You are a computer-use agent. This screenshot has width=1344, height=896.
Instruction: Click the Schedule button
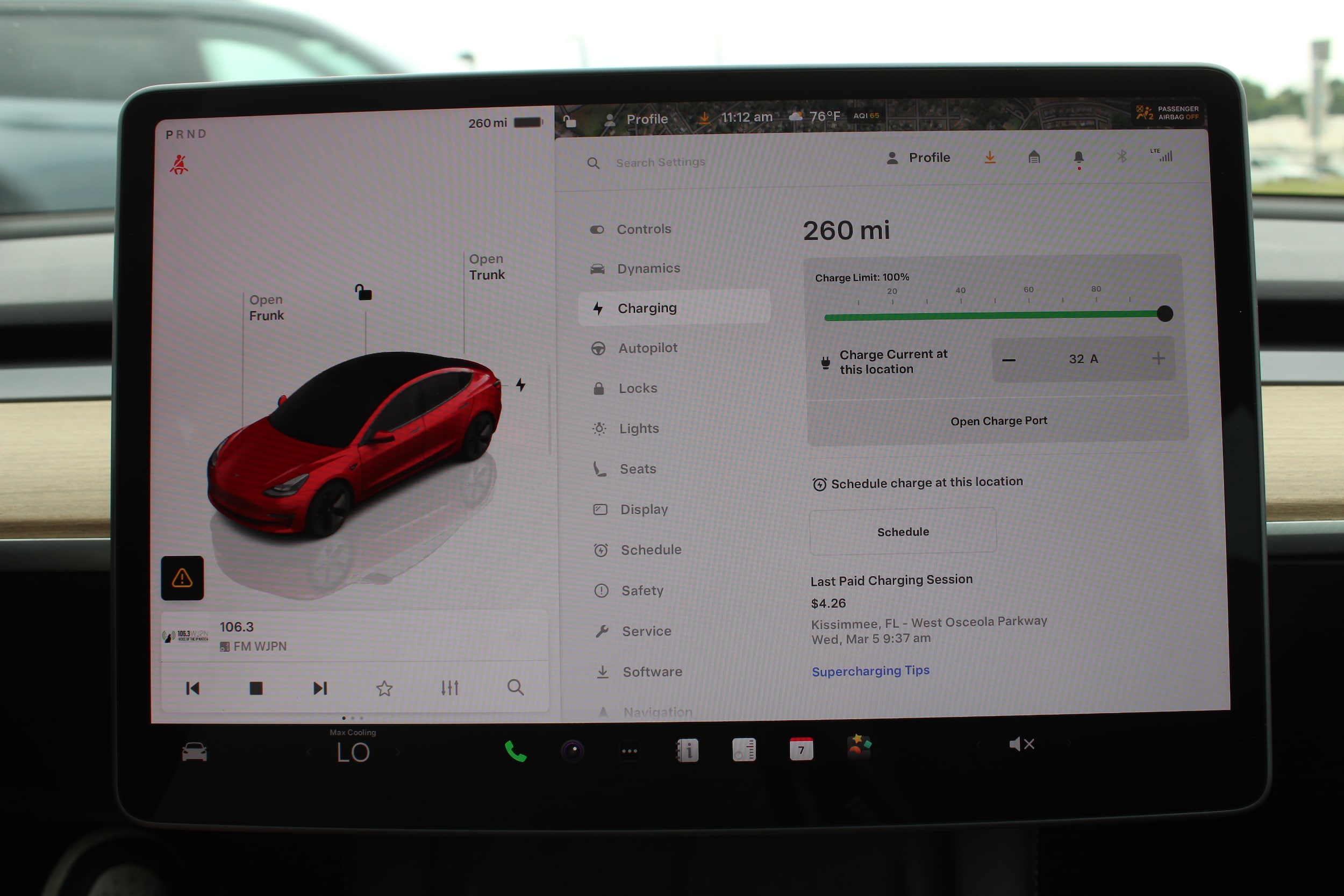(903, 532)
